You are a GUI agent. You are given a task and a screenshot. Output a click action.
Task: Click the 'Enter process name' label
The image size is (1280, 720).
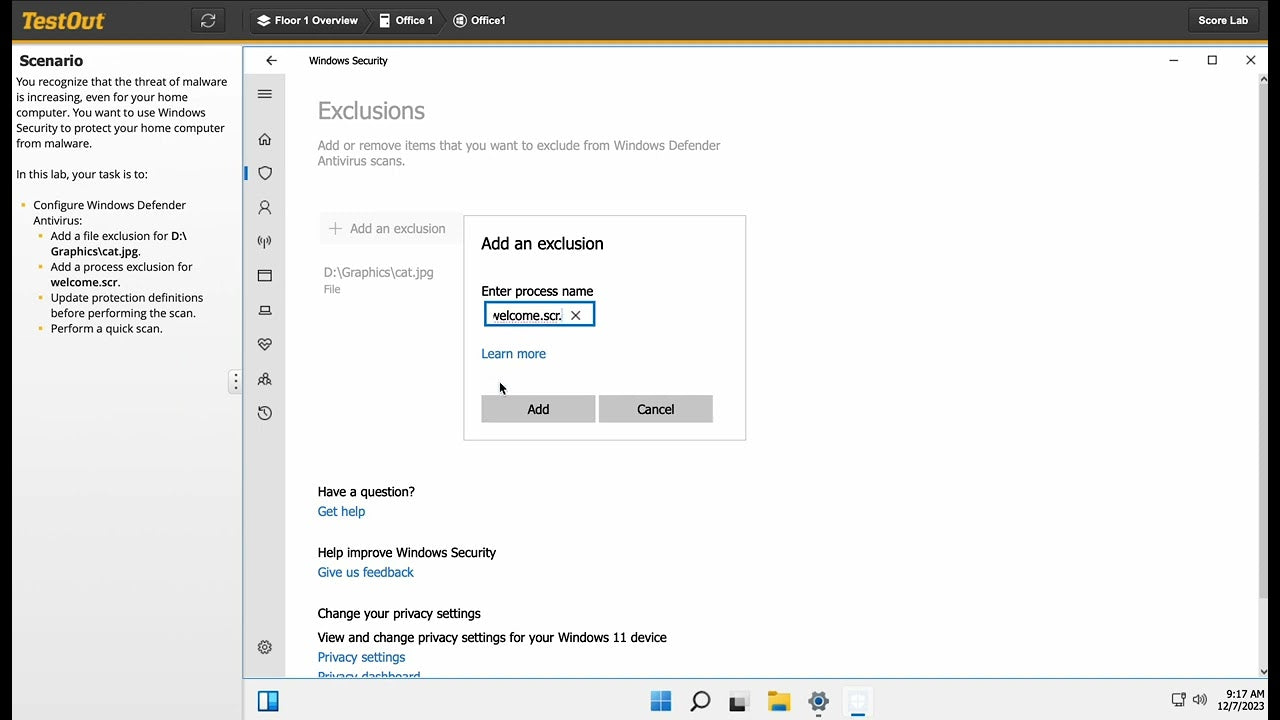click(x=537, y=291)
